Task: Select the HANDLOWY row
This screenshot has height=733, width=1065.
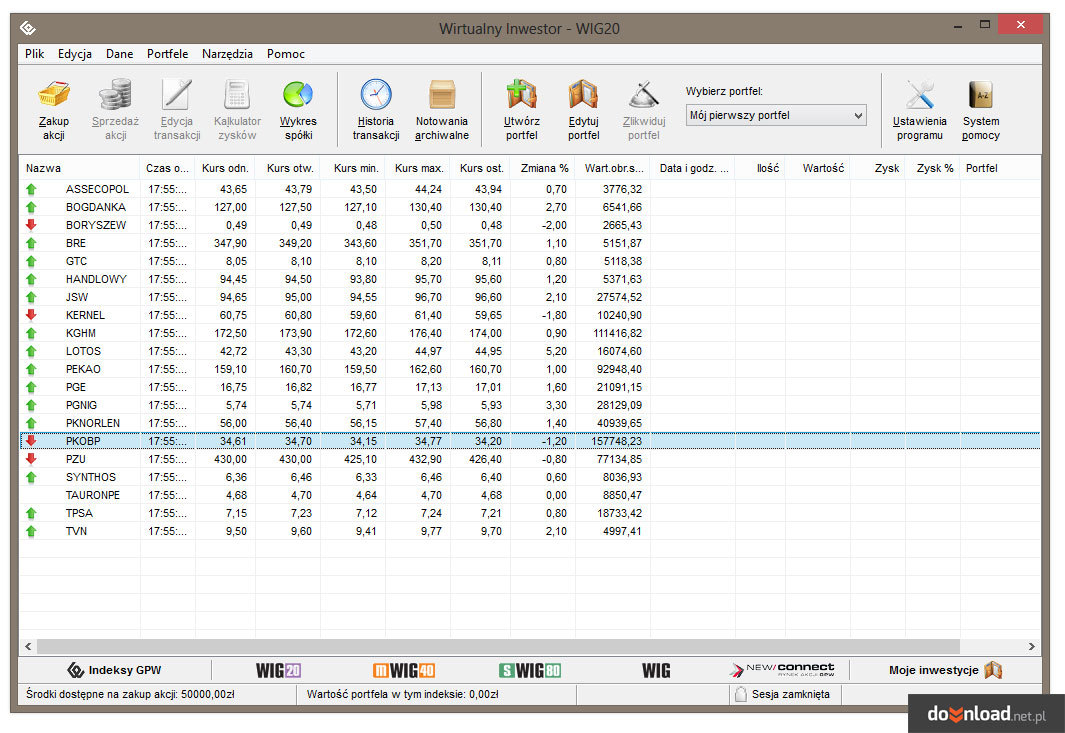Action: pyautogui.click(x=530, y=279)
